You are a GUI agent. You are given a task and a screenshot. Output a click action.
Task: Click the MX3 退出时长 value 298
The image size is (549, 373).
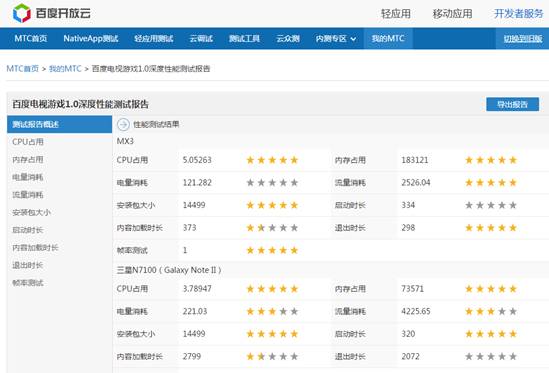(408, 228)
